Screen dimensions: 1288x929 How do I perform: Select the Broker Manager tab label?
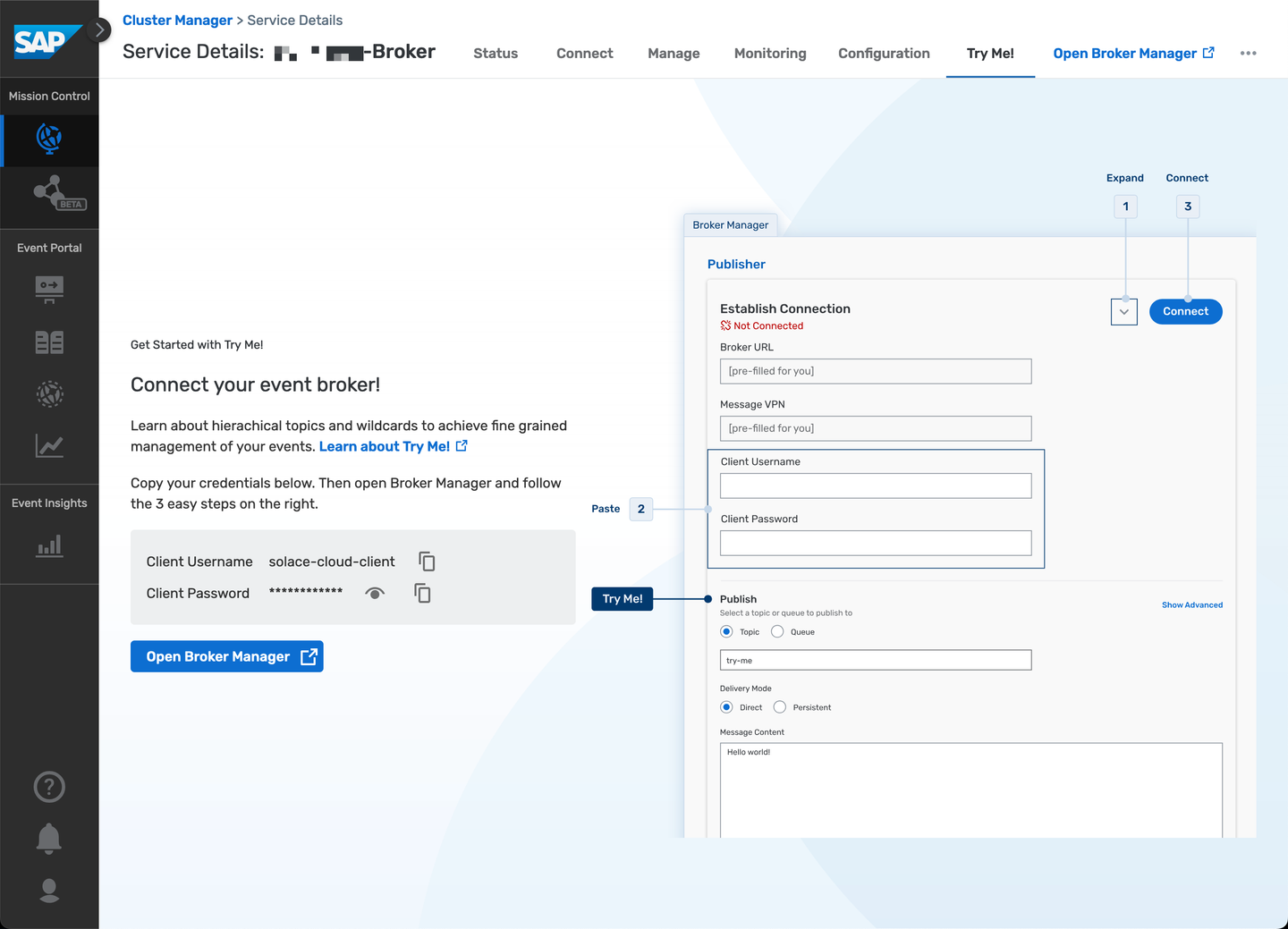731,225
